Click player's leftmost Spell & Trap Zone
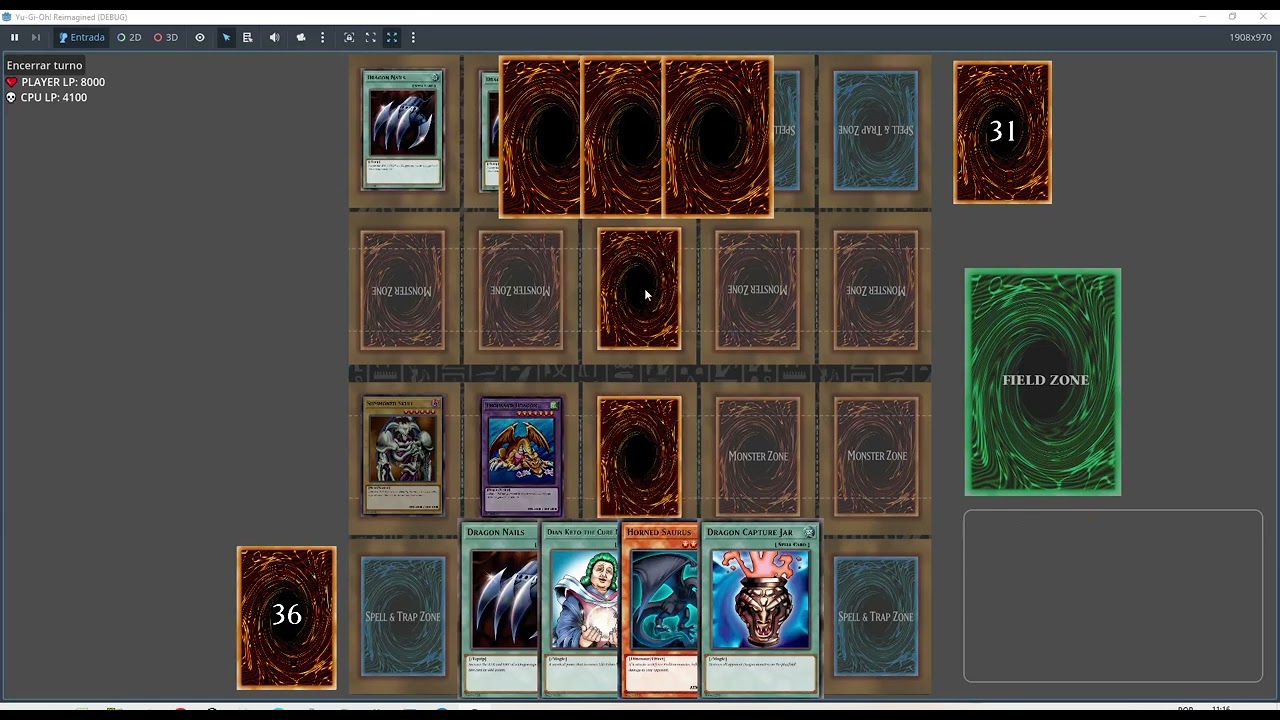 pos(403,617)
